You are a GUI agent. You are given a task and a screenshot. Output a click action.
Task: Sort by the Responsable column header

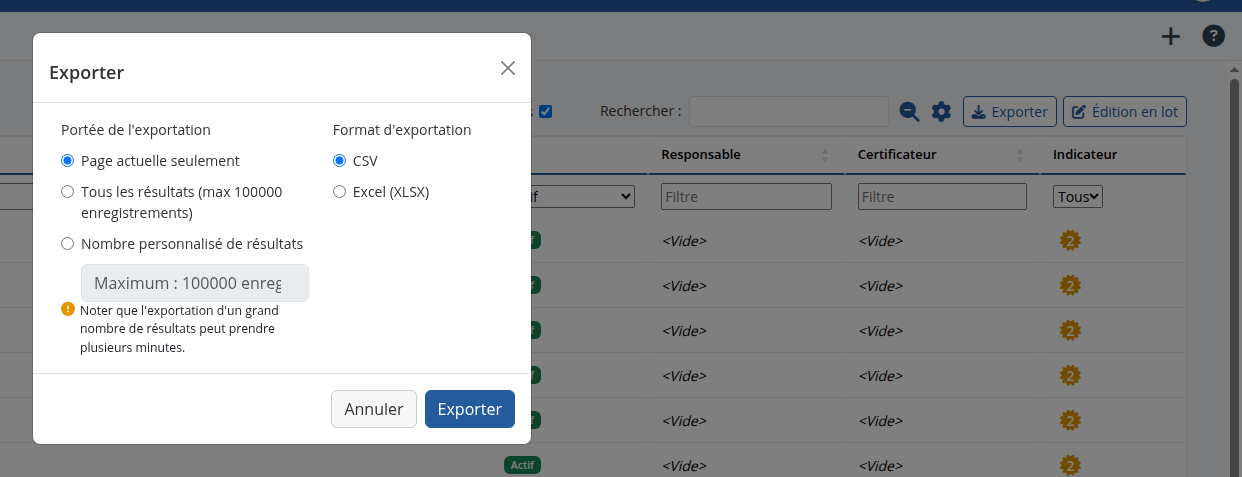pos(701,155)
